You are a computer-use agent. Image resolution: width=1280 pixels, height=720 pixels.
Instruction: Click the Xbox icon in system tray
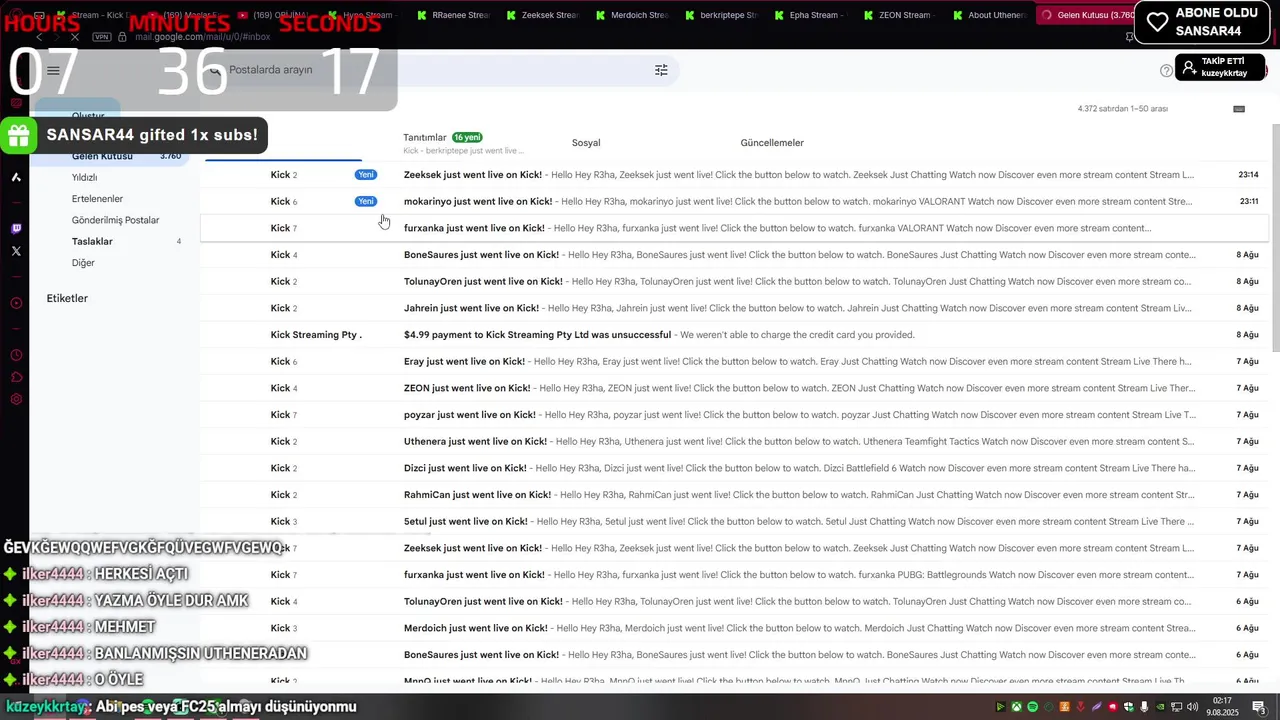pyautogui.click(x=1016, y=707)
